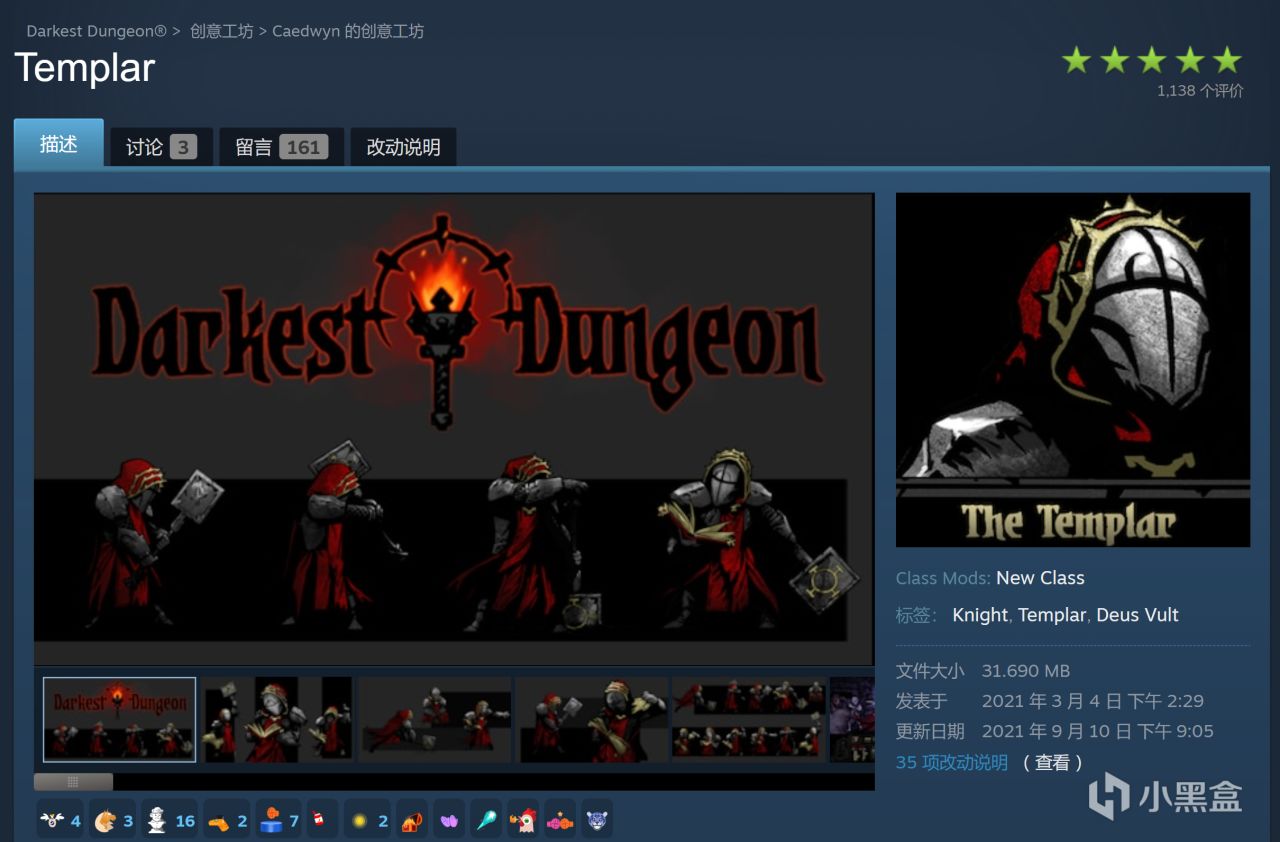The height and width of the screenshot is (842, 1280).
Task: Open the 创意工坊 breadcrumb link
Action: pos(221,31)
